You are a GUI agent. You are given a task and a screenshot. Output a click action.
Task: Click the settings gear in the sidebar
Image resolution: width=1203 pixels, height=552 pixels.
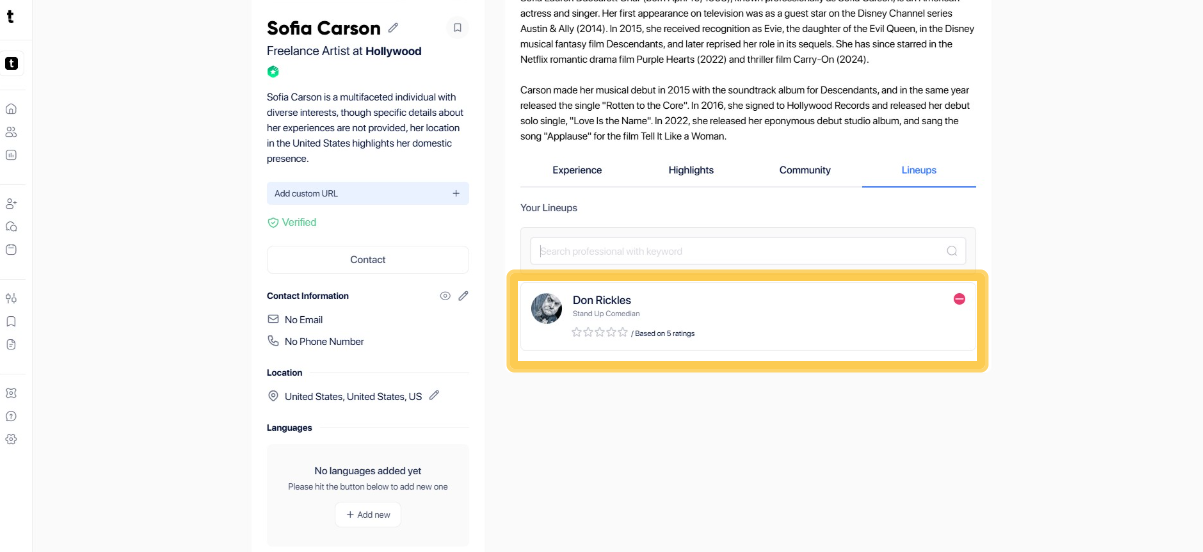(11, 439)
